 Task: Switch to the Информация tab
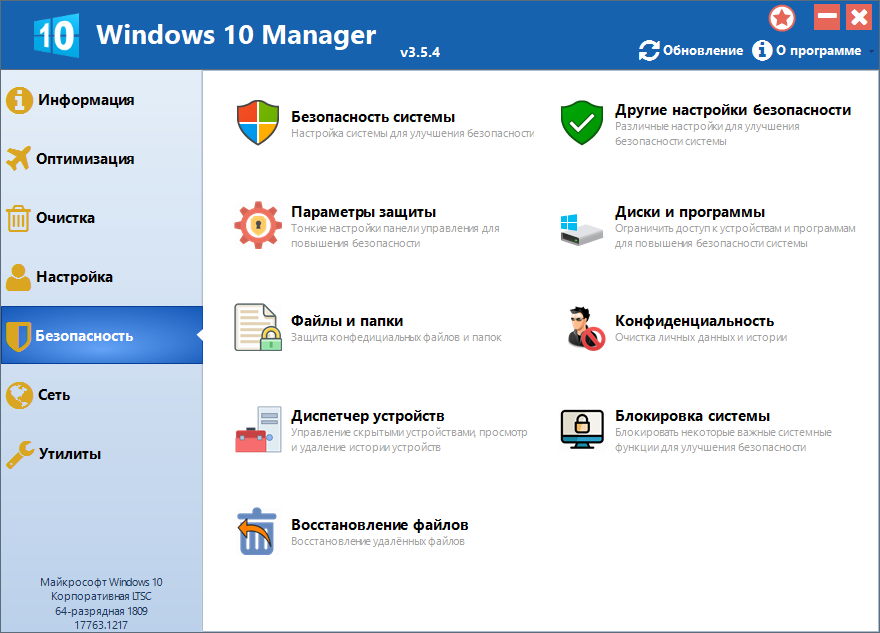(86, 100)
